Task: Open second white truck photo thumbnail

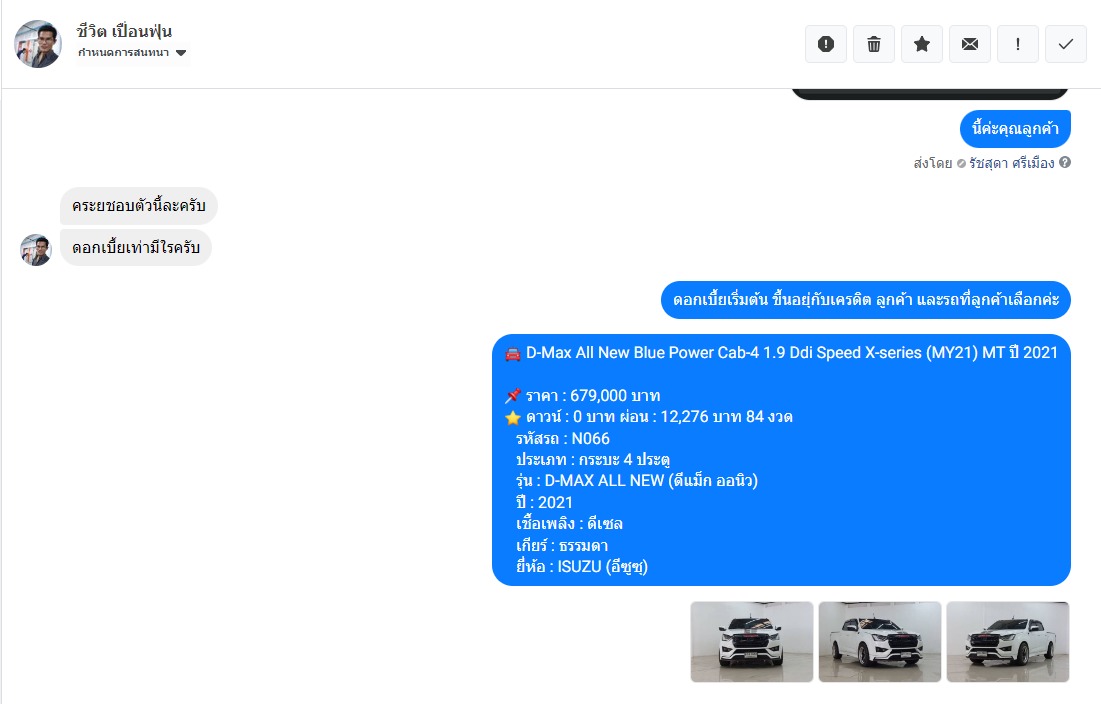Action: point(880,642)
